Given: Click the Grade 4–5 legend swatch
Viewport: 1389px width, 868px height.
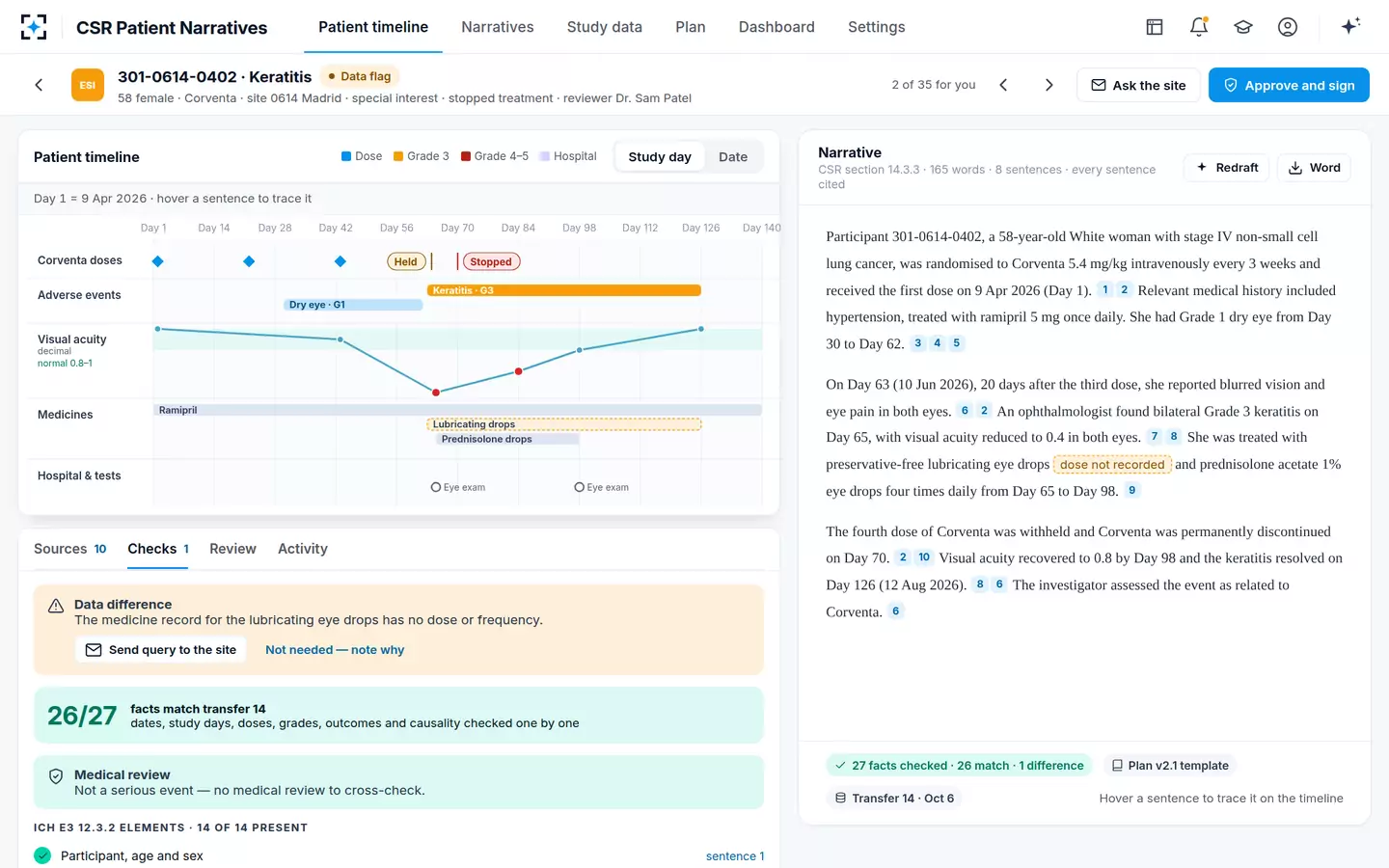Looking at the screenshot, I should tap(466, 156).
